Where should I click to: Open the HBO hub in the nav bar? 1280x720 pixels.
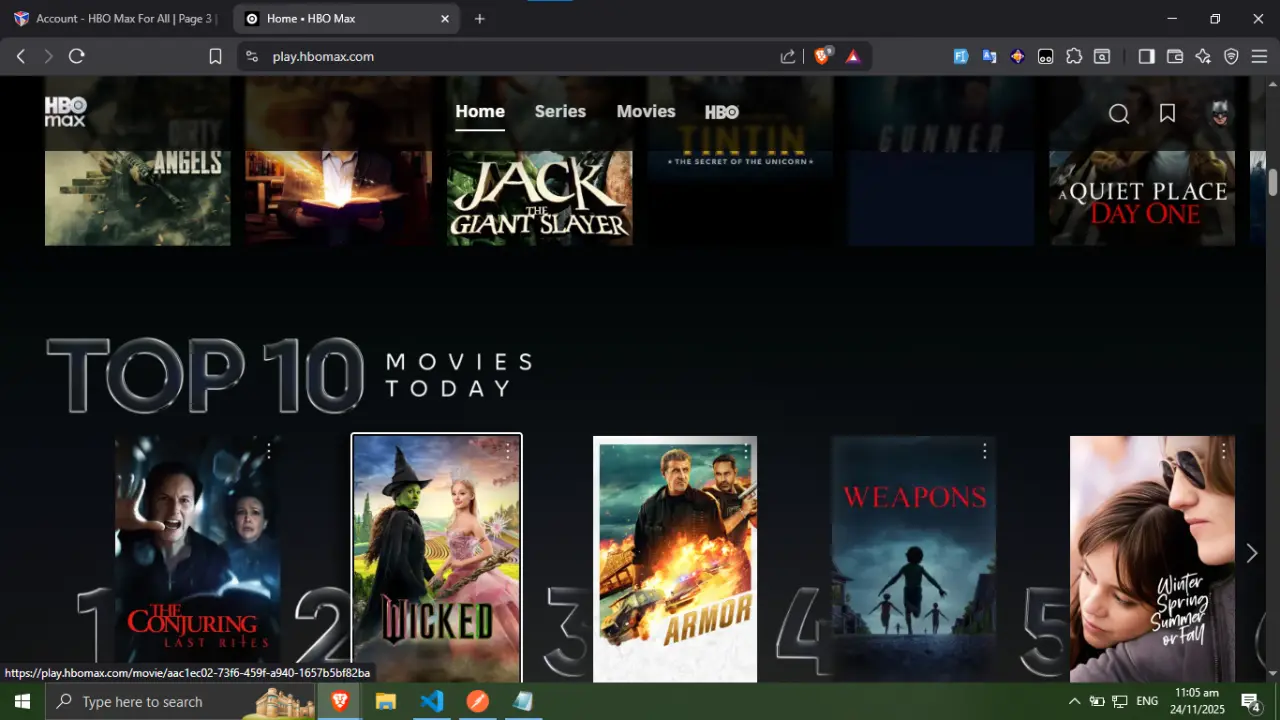point(722,112)
